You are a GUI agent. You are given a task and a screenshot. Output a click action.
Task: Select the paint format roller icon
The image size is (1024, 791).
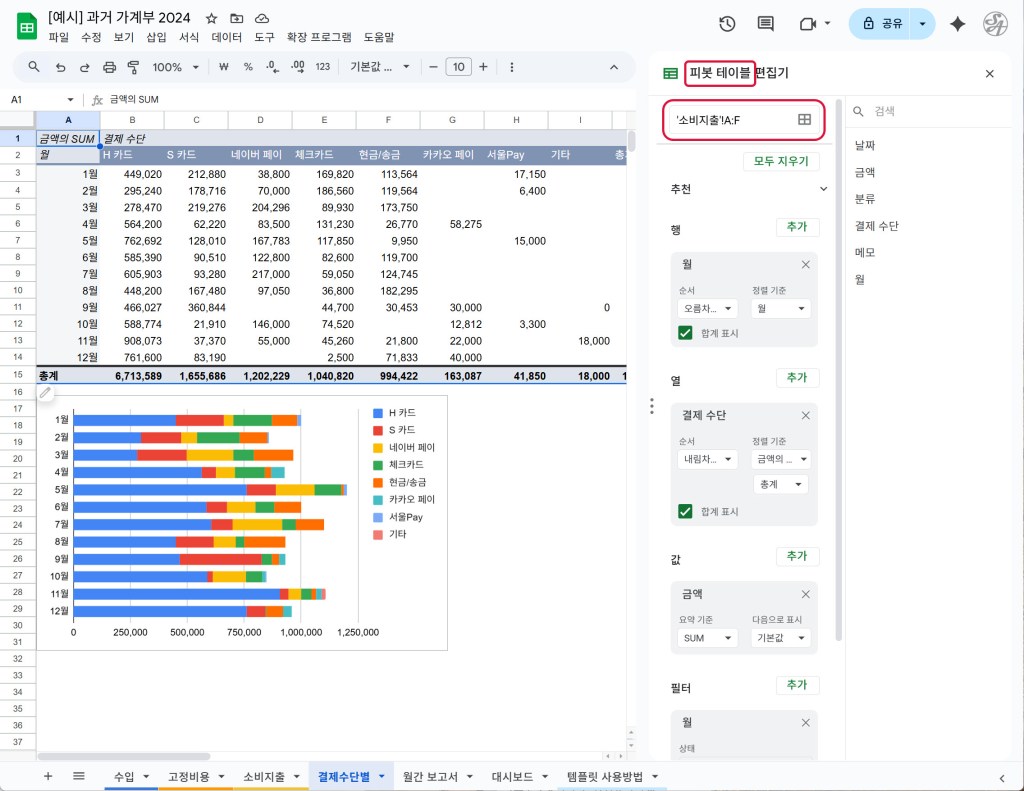[134, 67]
